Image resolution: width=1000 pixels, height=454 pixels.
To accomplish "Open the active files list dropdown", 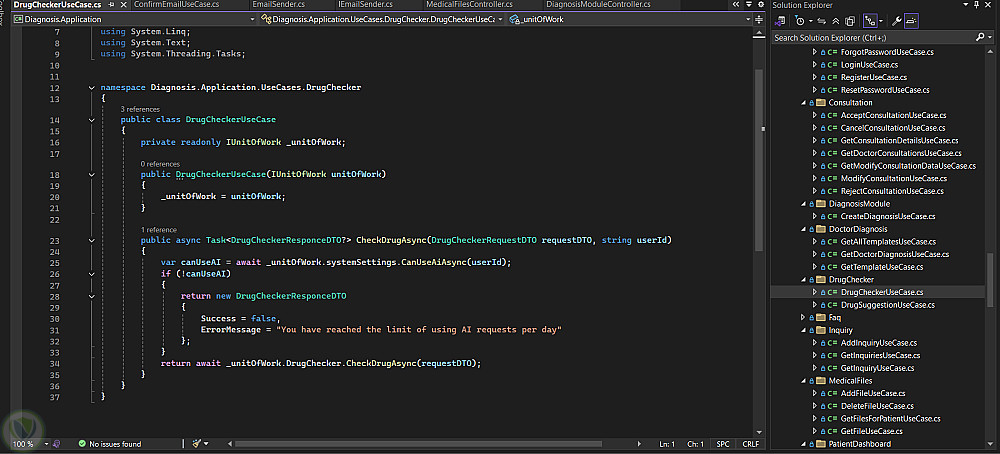I will tap(750, 4).
